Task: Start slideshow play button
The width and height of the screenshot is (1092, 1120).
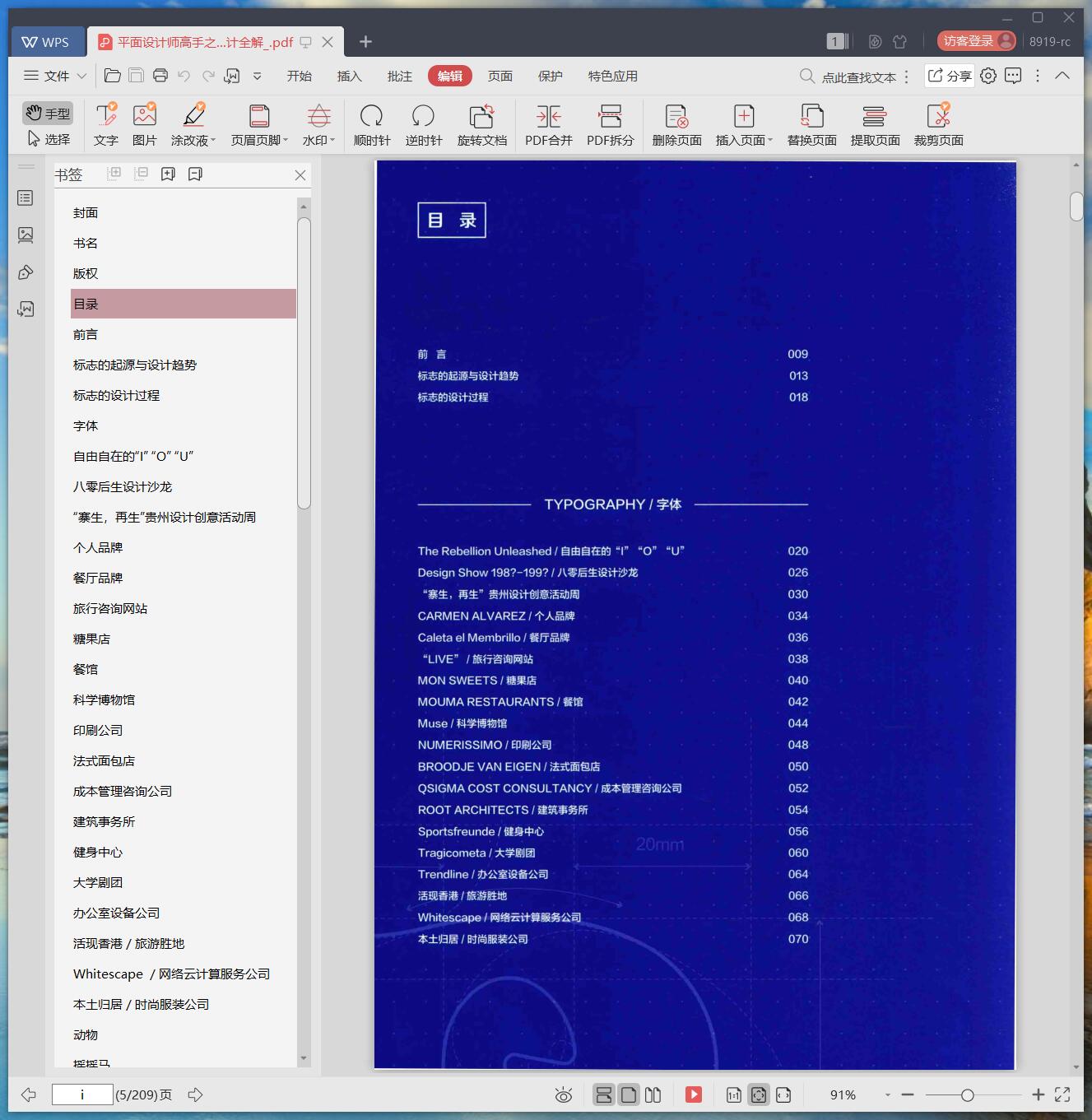Action: pyautogui.click(x=694, y=1094)
